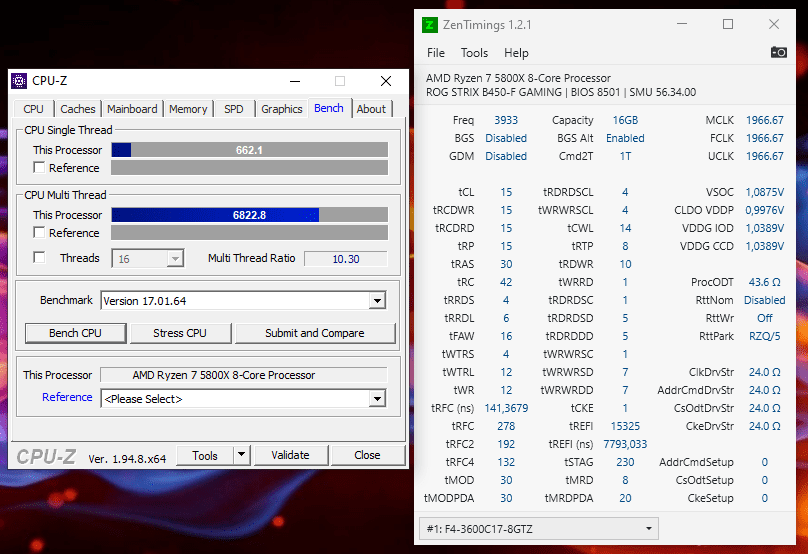Image resolution: width=808 pixels, height=554 pixels.
Task: Click the tRFC value 278
Action: pyautogui.click(x=506, y=426)
